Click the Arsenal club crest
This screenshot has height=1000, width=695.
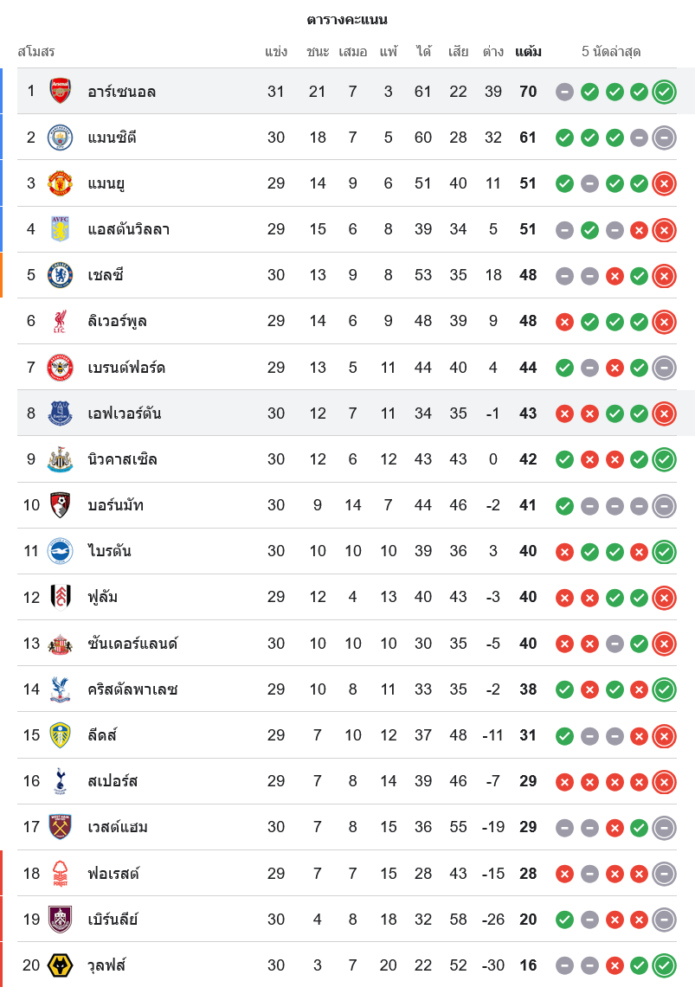[61, 91]
